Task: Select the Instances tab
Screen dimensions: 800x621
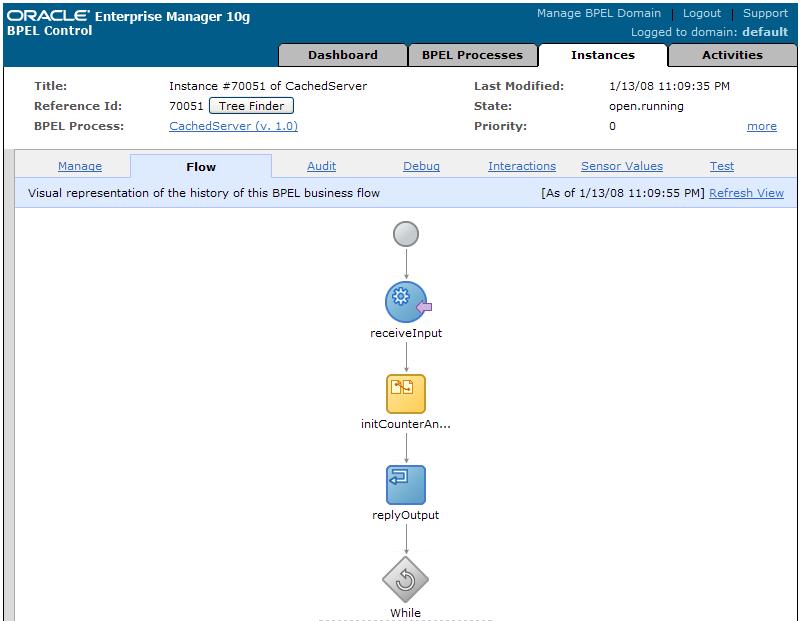Action: pyautogui.click(x=603, y=55)
